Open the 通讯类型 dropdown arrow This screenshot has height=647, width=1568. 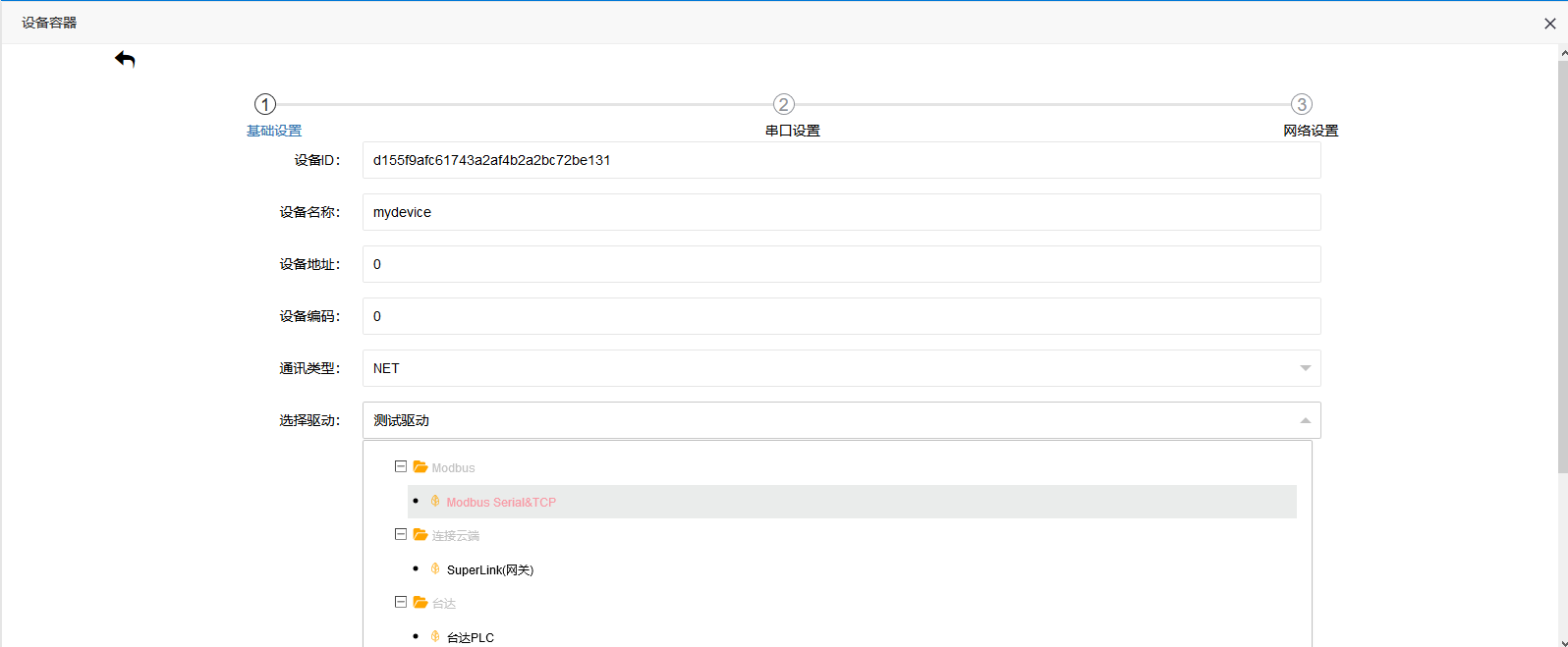(1305, 368)
